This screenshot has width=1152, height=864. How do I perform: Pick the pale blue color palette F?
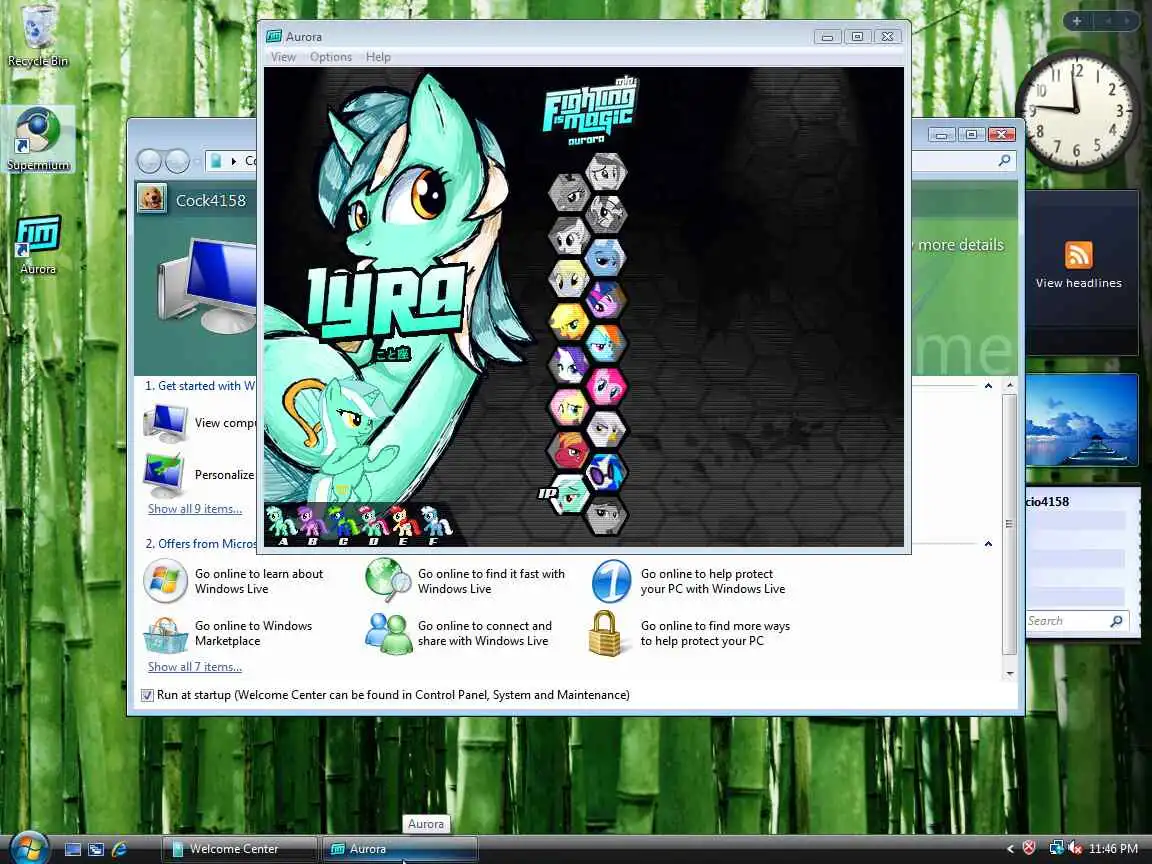[x=435, y=525]
